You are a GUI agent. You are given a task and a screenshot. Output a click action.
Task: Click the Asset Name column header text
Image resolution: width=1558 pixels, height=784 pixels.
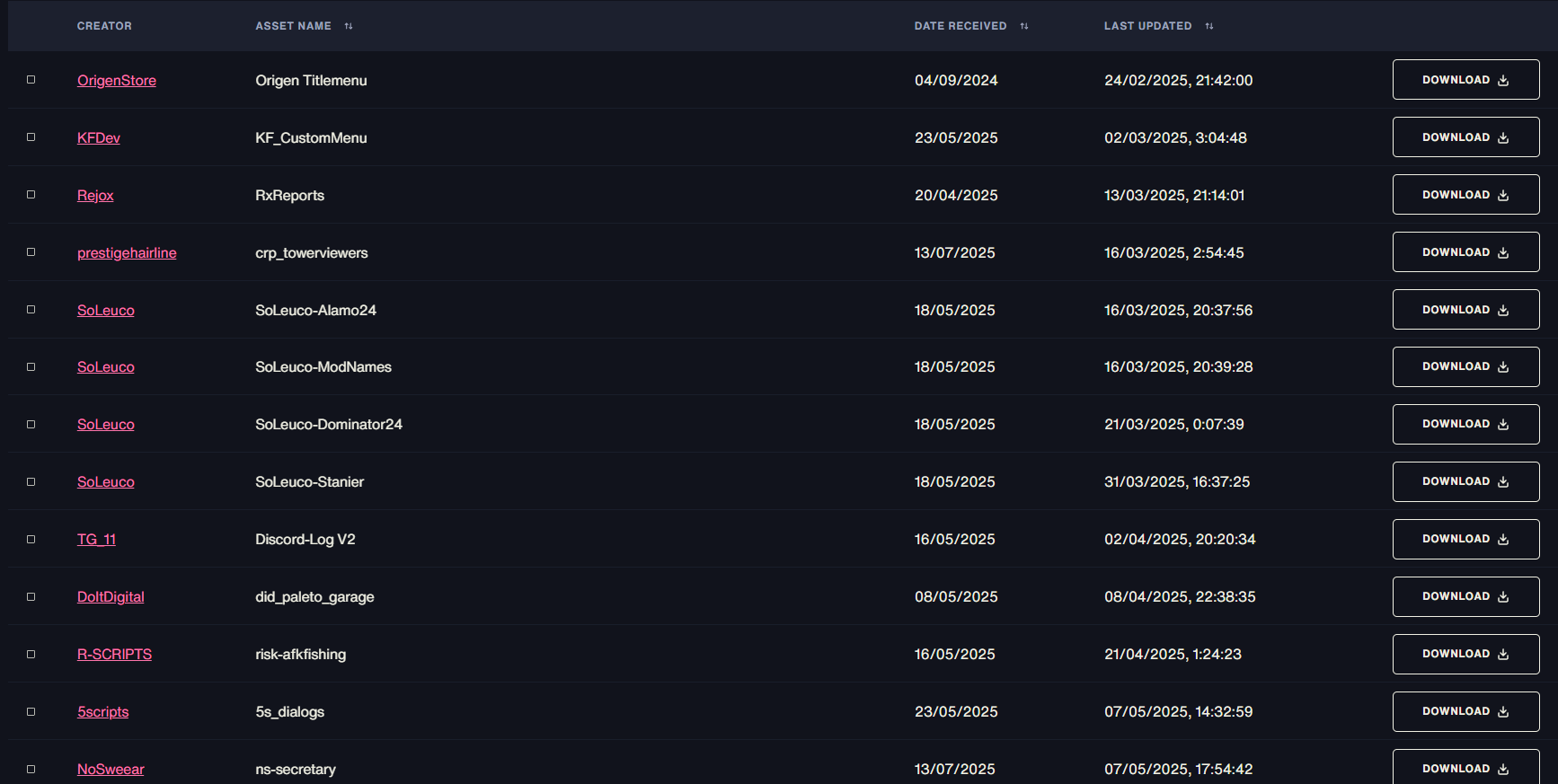293,26
